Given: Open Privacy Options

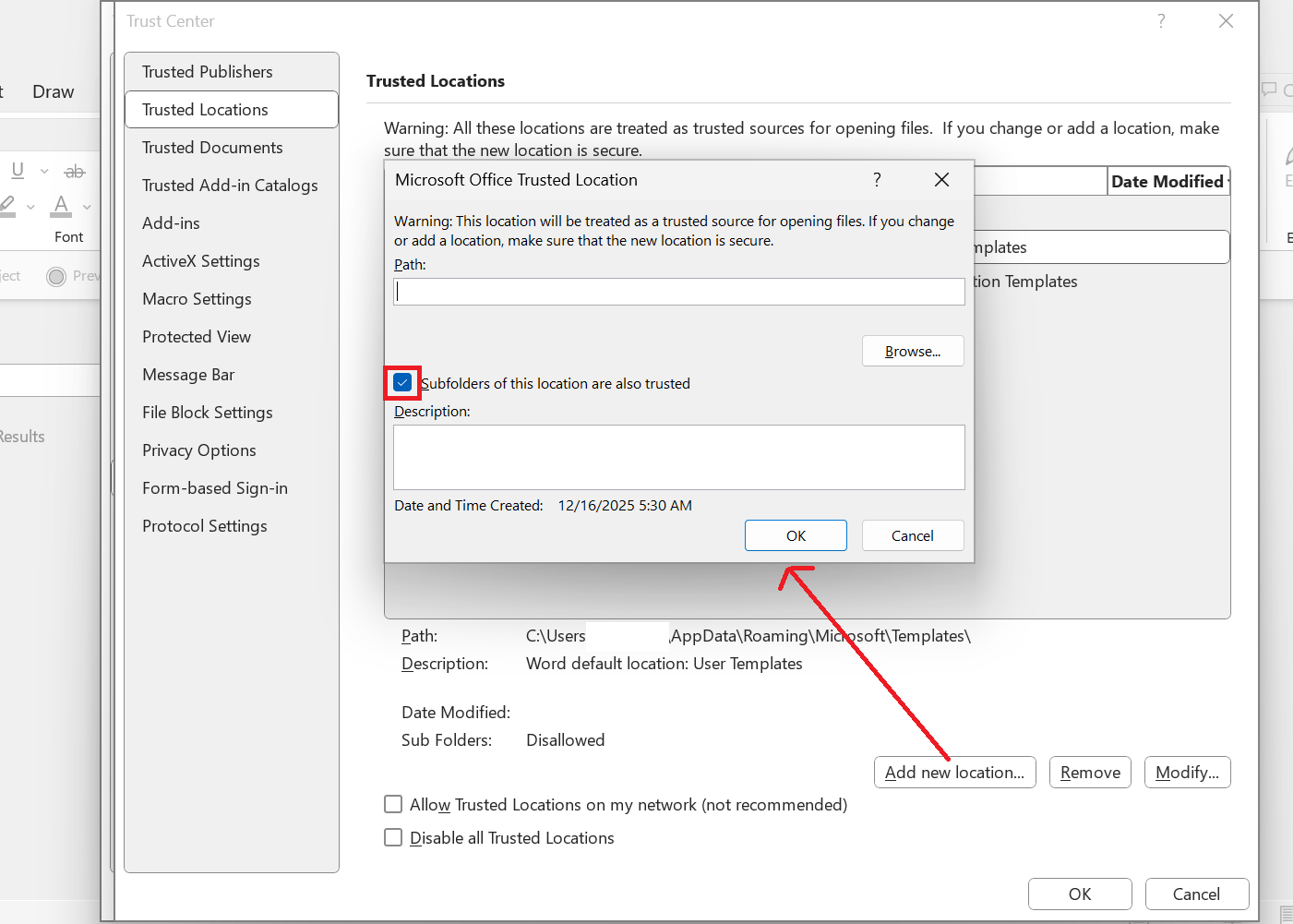Looking at the screenshot, I should (x=232, y=450).
